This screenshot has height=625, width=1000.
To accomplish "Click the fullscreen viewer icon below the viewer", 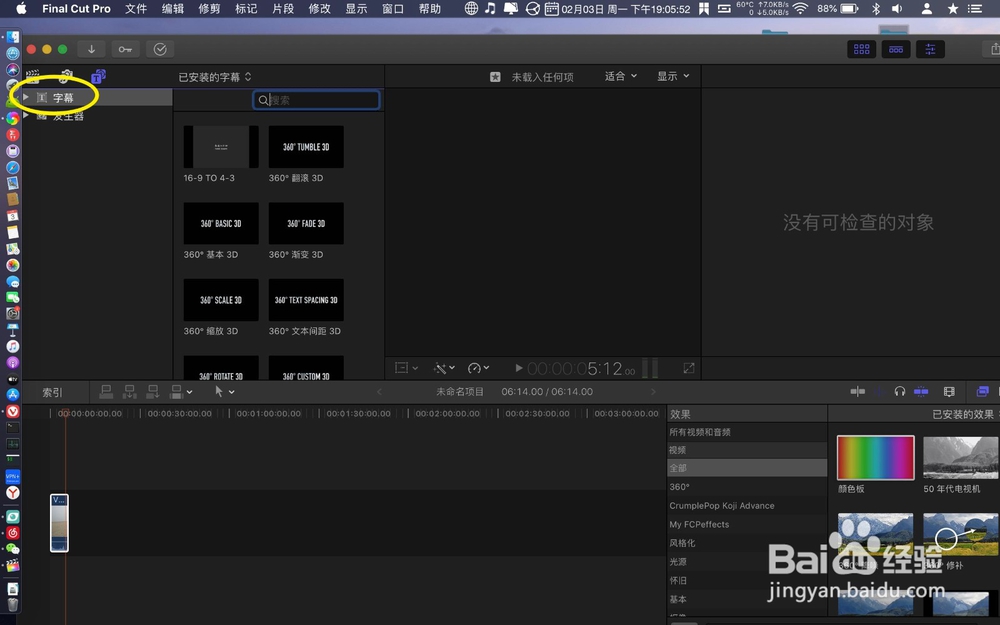I will click(689, 368).
